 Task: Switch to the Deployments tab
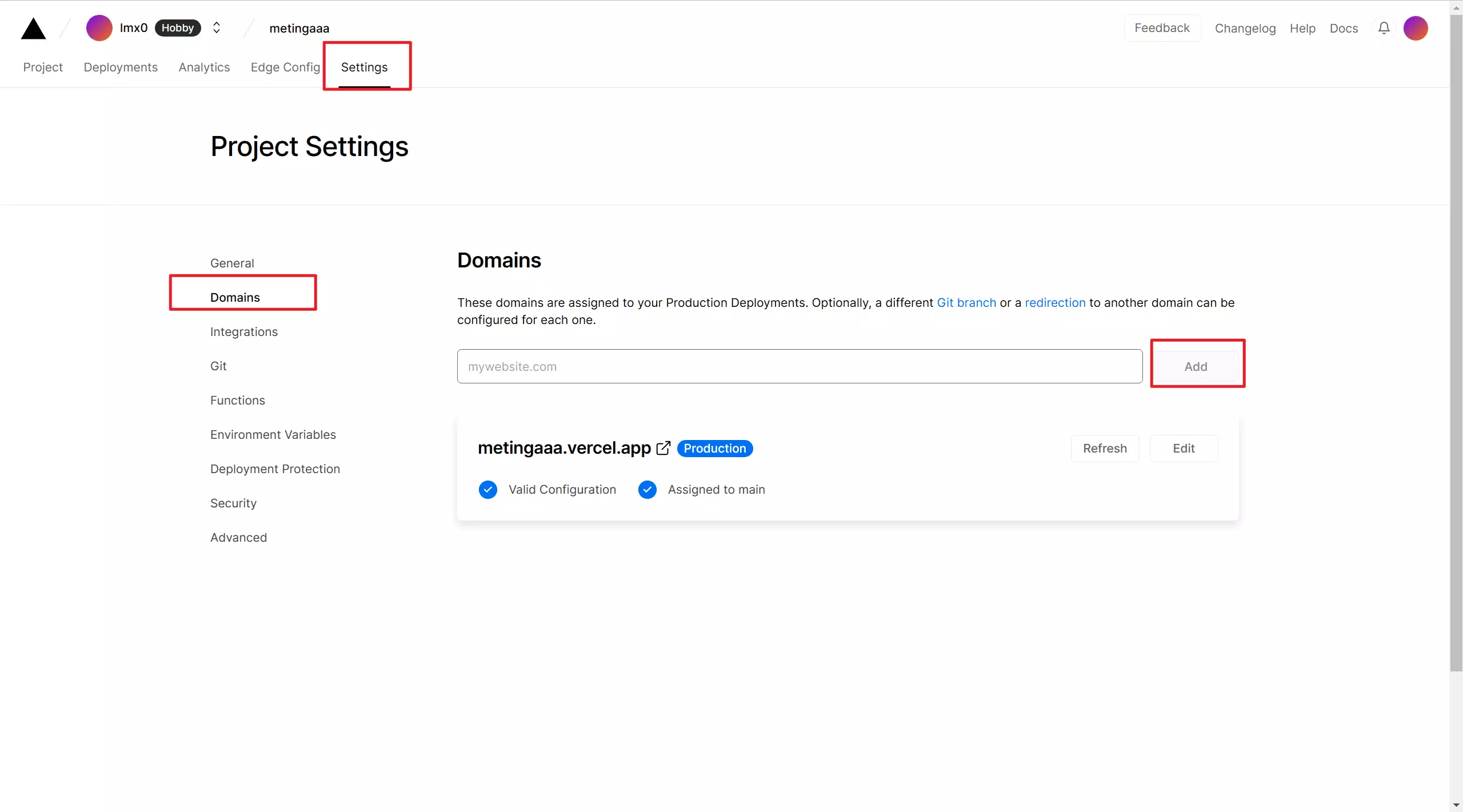pyautogui.click(x=120, y=67)
